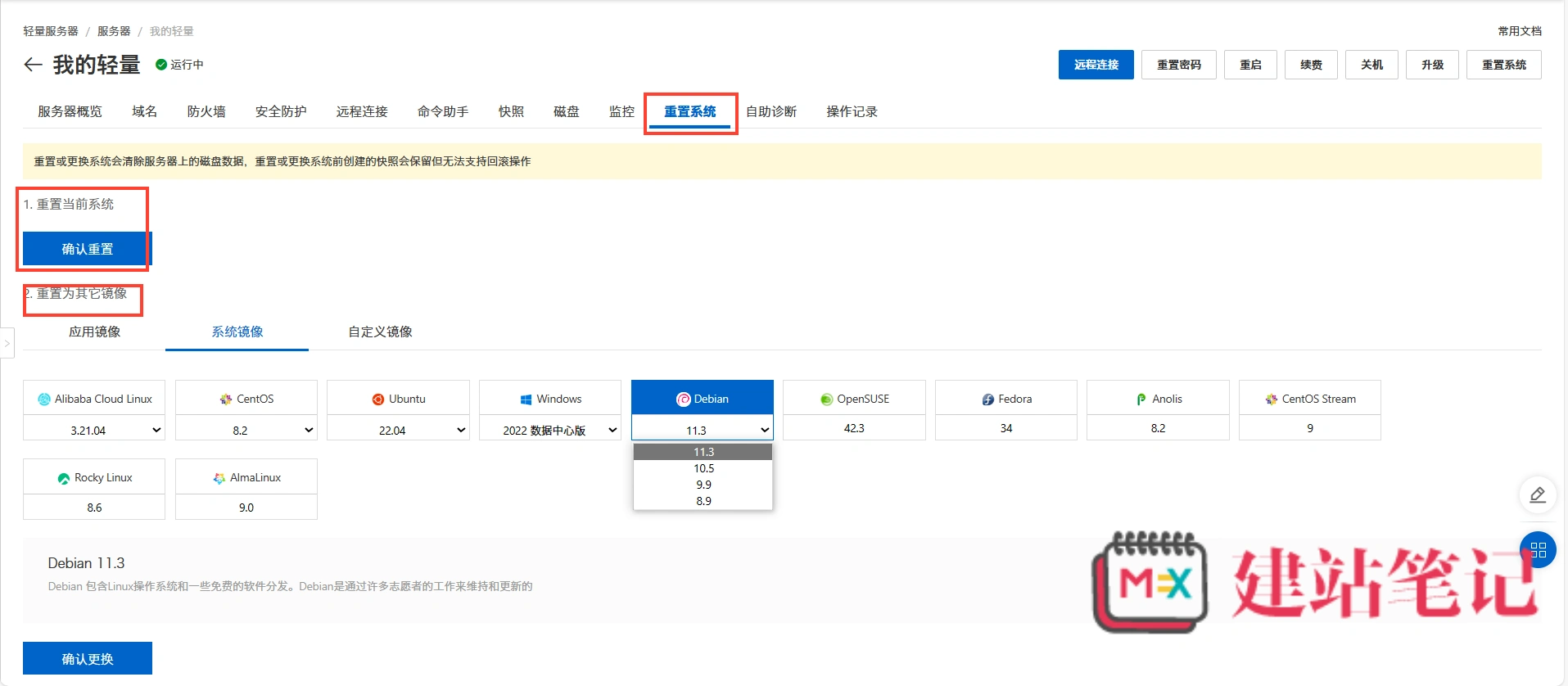1568x686 pixels.
Task: Switch to 监控 tab
Action: point(621,111)
